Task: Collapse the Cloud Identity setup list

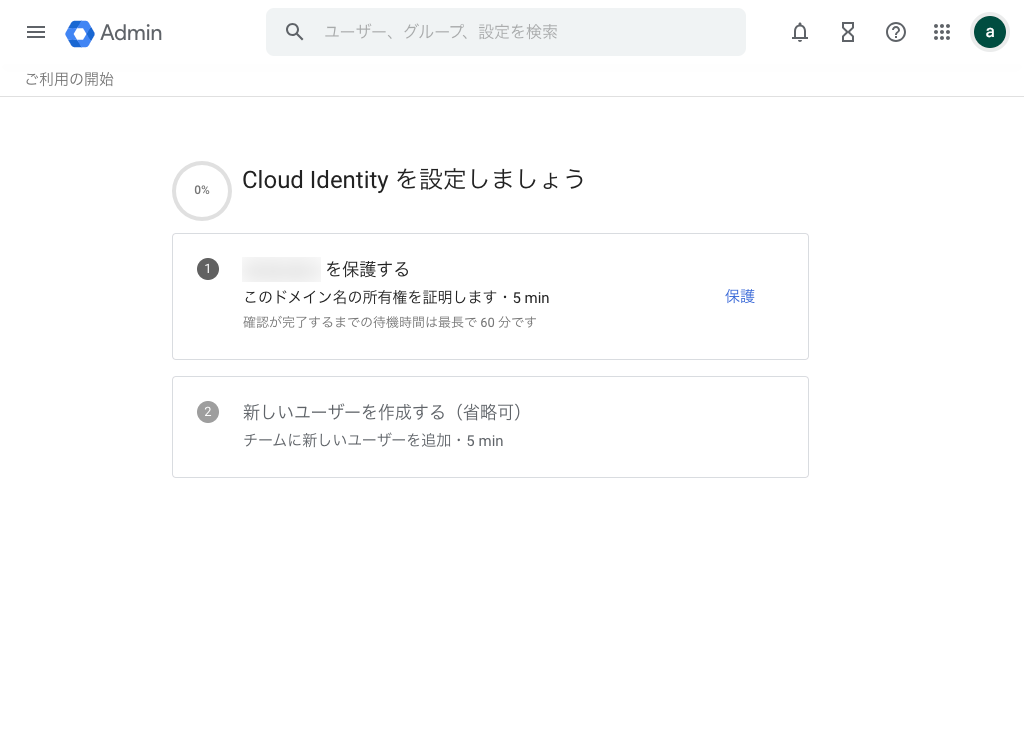Action: click(x=414, y=180)
